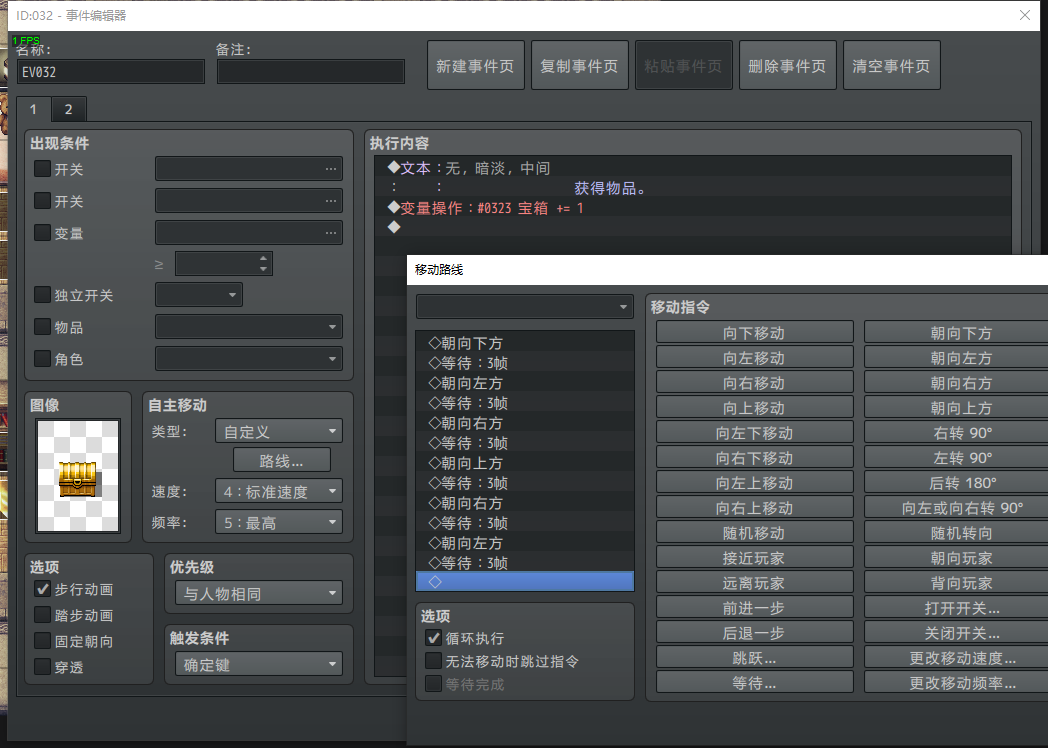Enable the second 开关 condition checkbox

42,201
